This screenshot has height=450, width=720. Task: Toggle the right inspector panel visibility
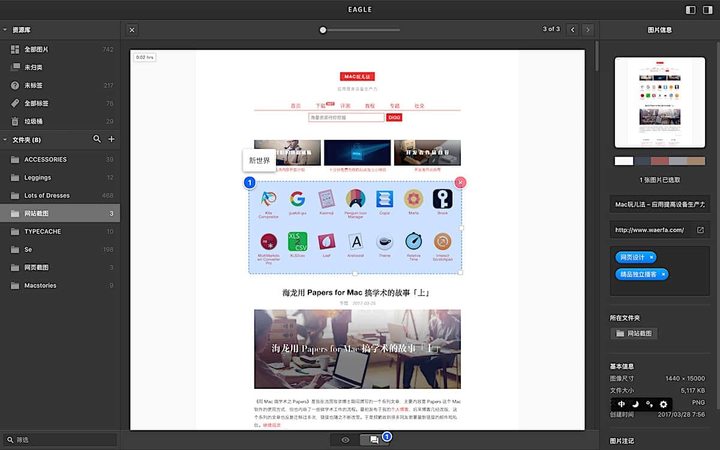(706, 9)
